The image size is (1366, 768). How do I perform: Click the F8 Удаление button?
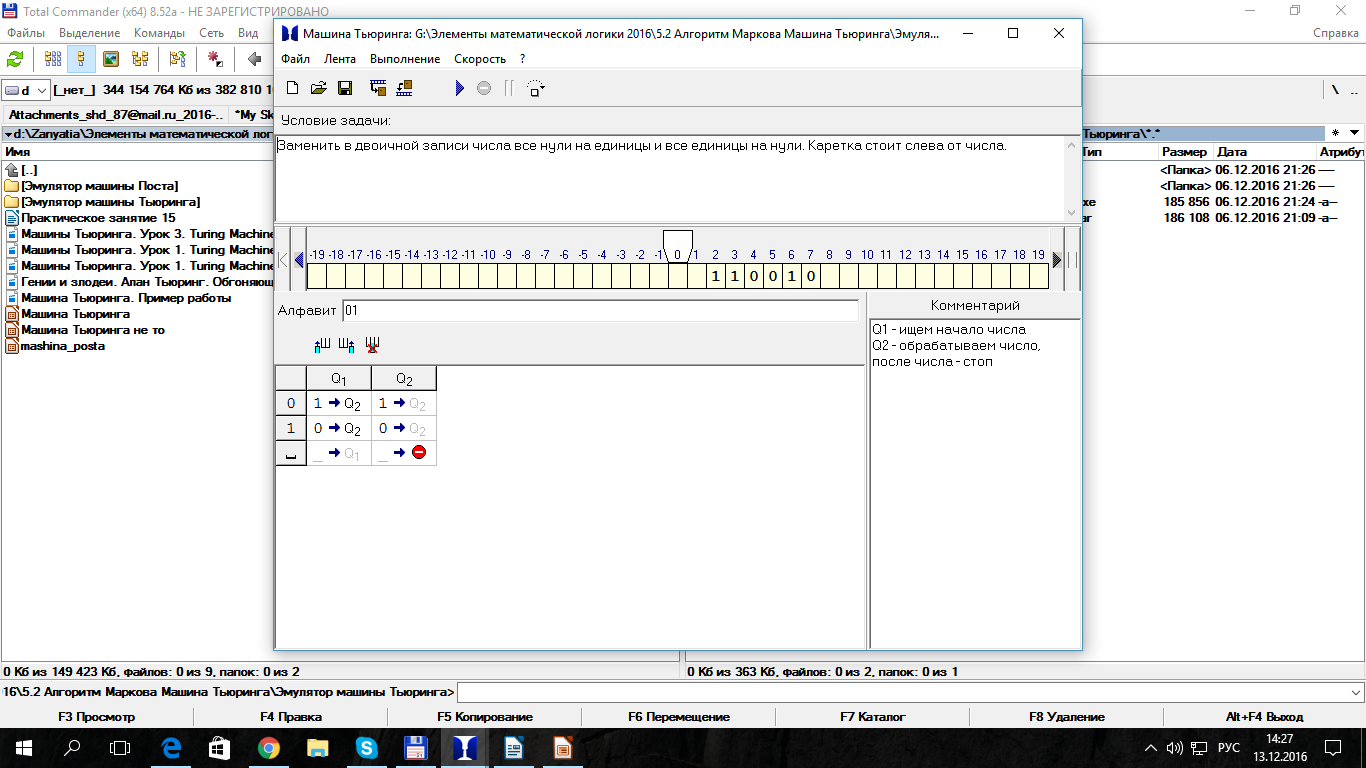pyautogui.click(x=1067, y=717)
